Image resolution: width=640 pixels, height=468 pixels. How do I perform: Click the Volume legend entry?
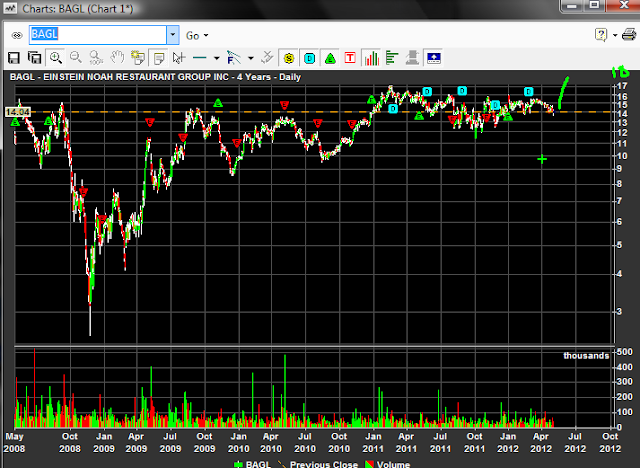[387, 464]
